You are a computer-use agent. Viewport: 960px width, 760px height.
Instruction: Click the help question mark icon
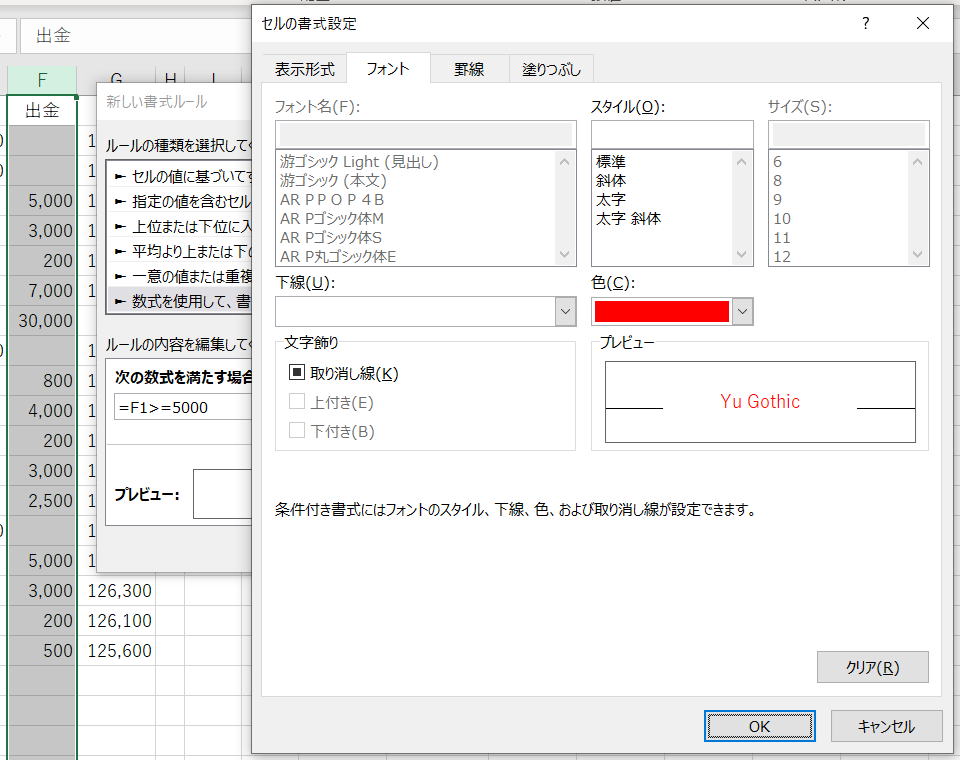tap(864, 24)
